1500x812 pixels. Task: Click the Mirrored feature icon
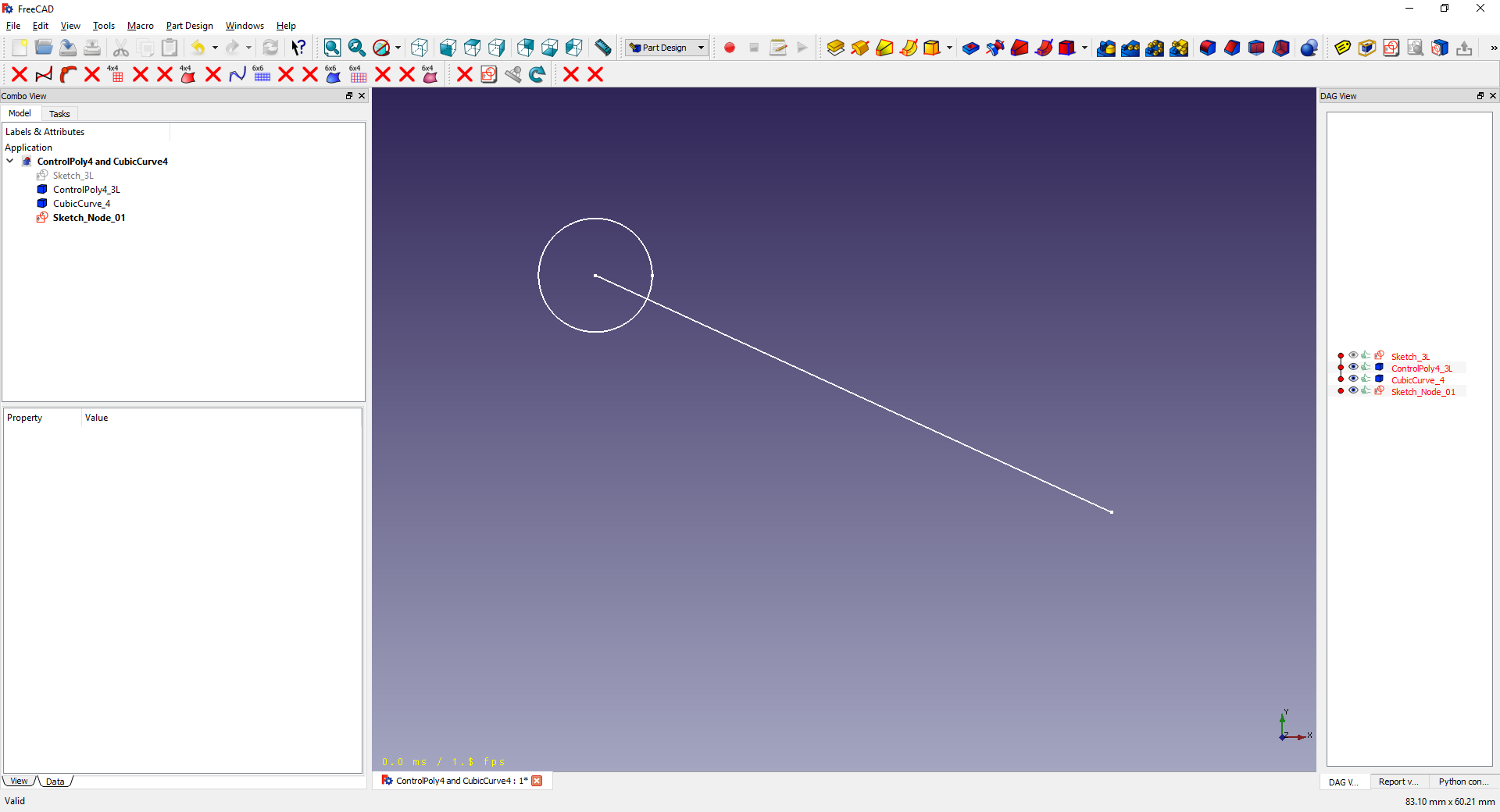coord(1105,48)
